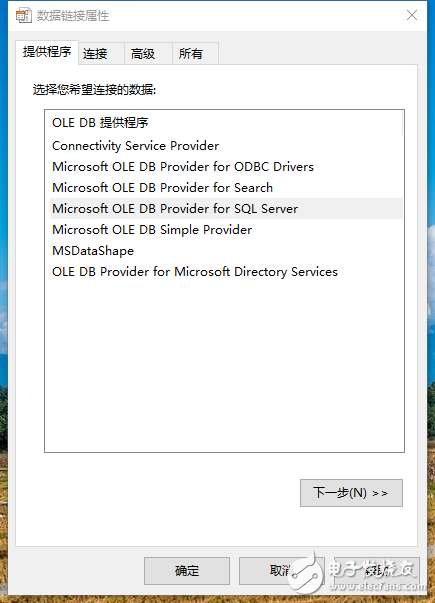Click the Data Link Properties title icon
Screen dimensions: 435x603
(x=23, y=15)
